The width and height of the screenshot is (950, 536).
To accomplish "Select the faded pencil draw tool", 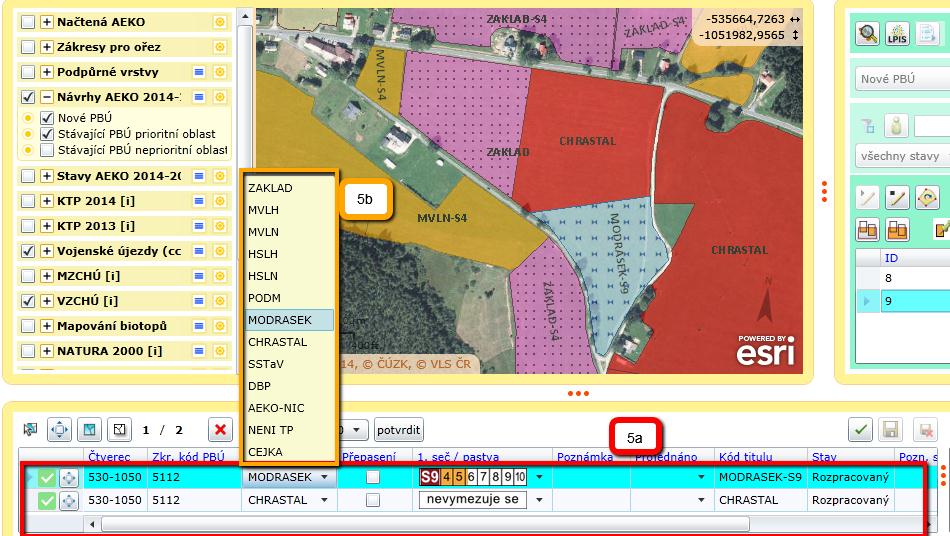I will pyautogui.click(x=868, y=197).
